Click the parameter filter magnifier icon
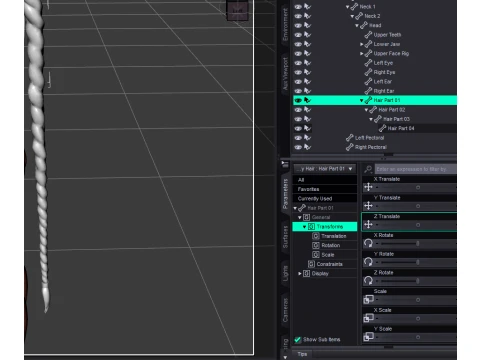This screenshot has width=480, height=360. pyautogui.click(x=368, y=169)
